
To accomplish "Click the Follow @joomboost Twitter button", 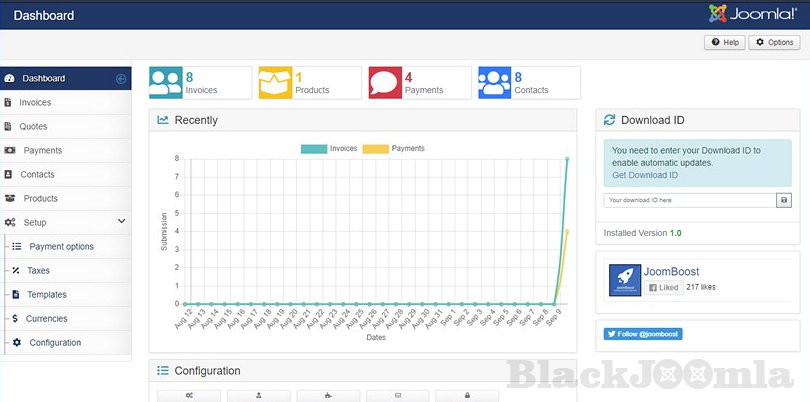I will point(643,334).
